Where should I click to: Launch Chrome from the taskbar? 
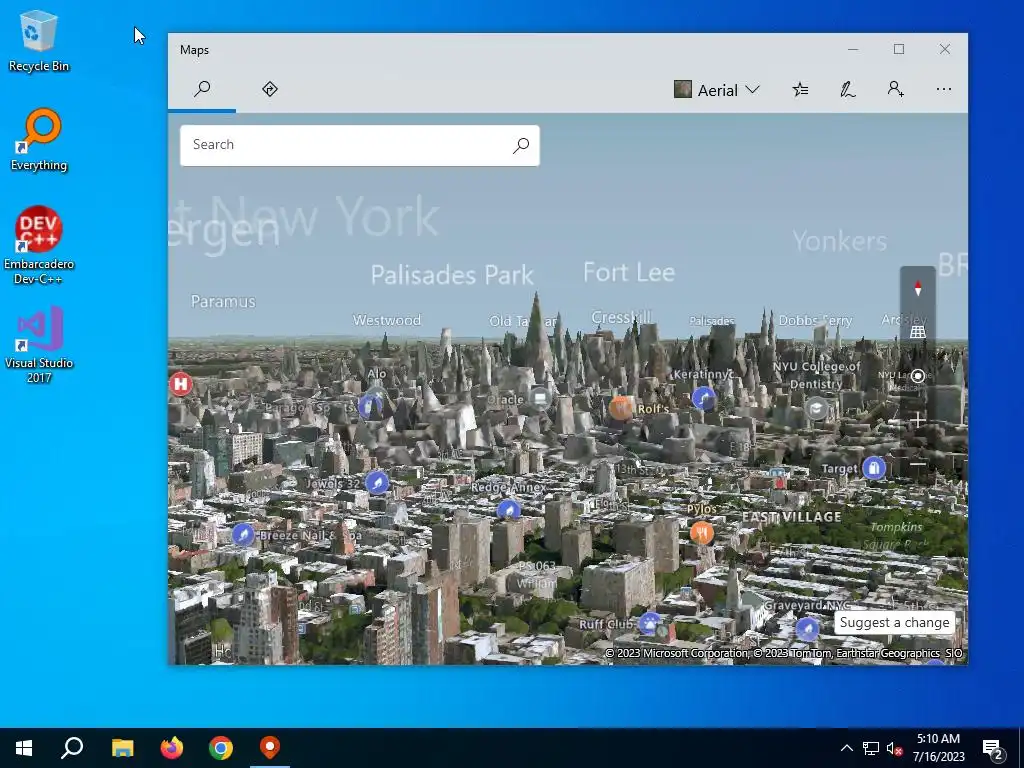pos(221,748)
